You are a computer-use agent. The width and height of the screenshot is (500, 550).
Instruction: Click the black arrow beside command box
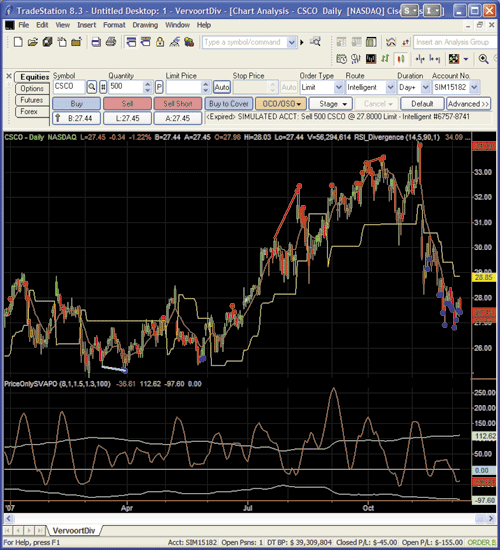click(302, 43)
